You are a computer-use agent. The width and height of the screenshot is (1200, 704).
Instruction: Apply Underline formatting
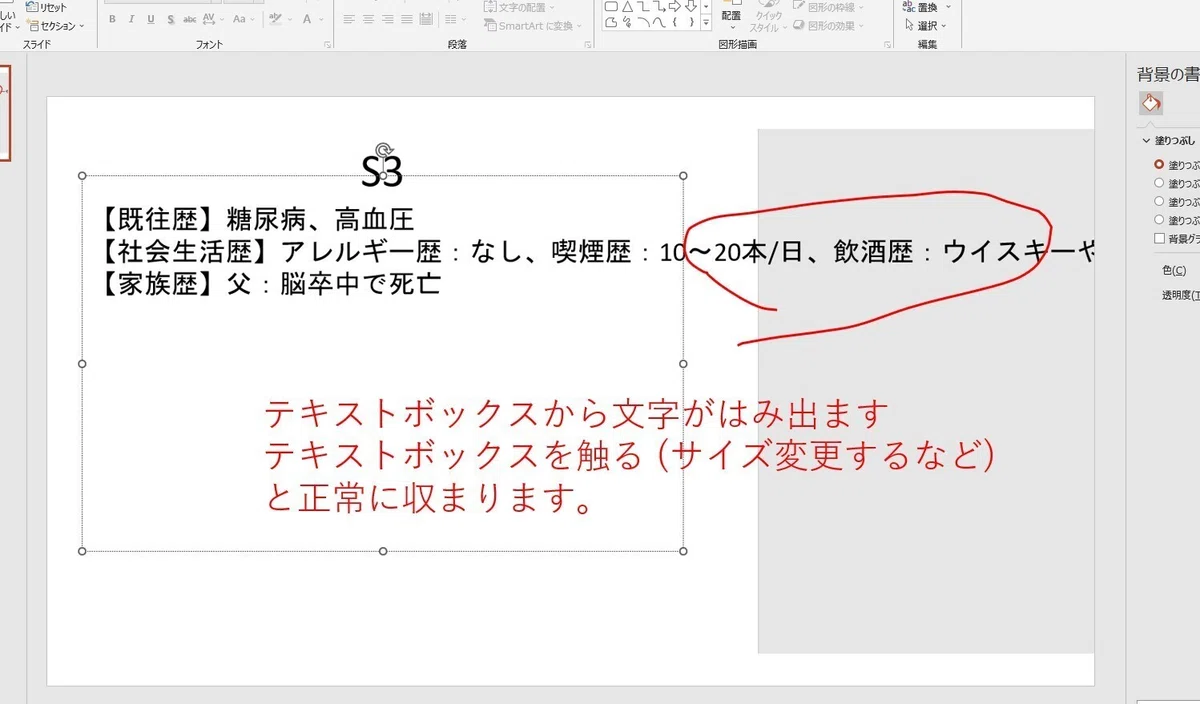pyautogui.click(x=150, y=19)
